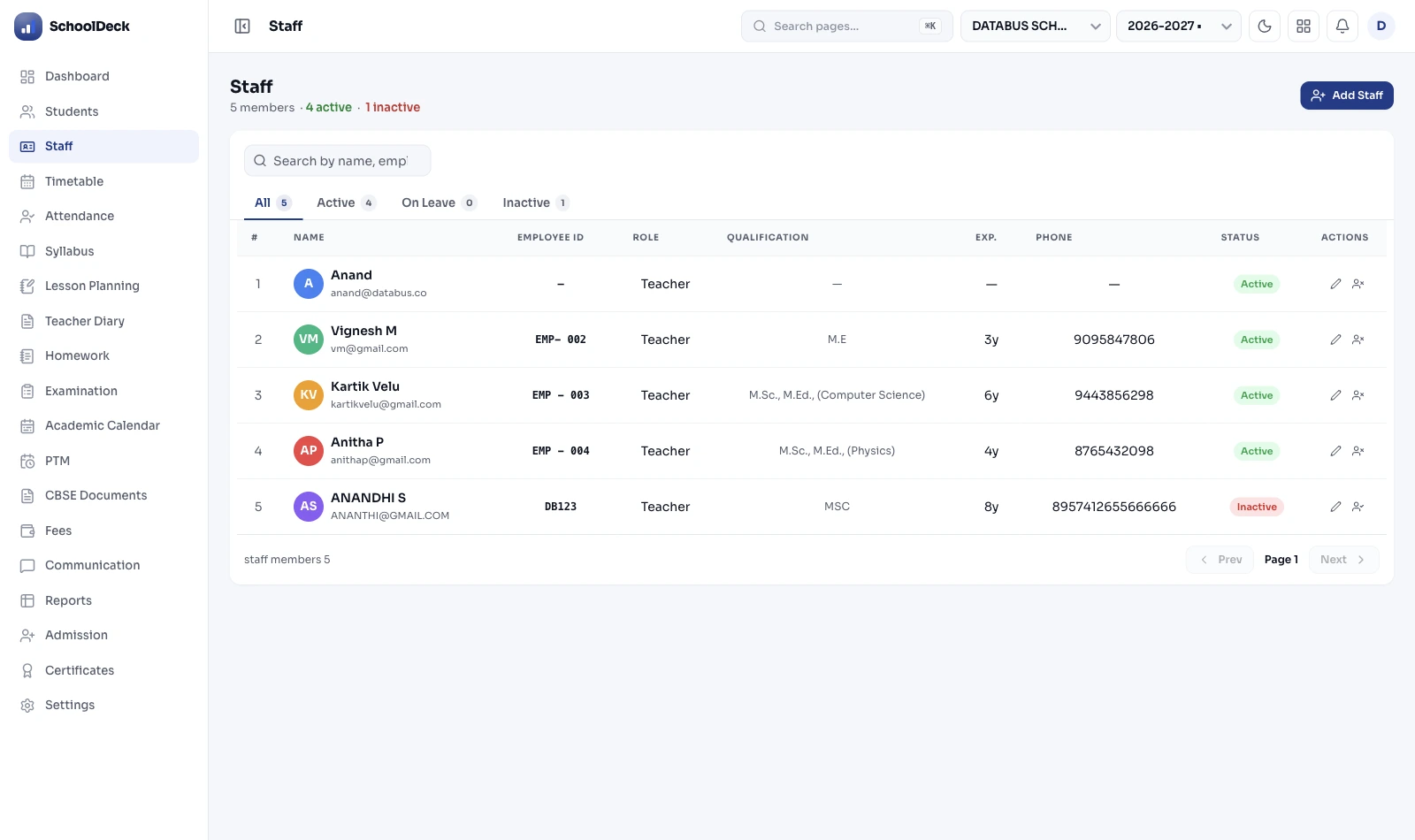The height and width of the screenshot is (840, 1415).
Task: Go to Attendance in sidebar
Action: coord(103,216)
